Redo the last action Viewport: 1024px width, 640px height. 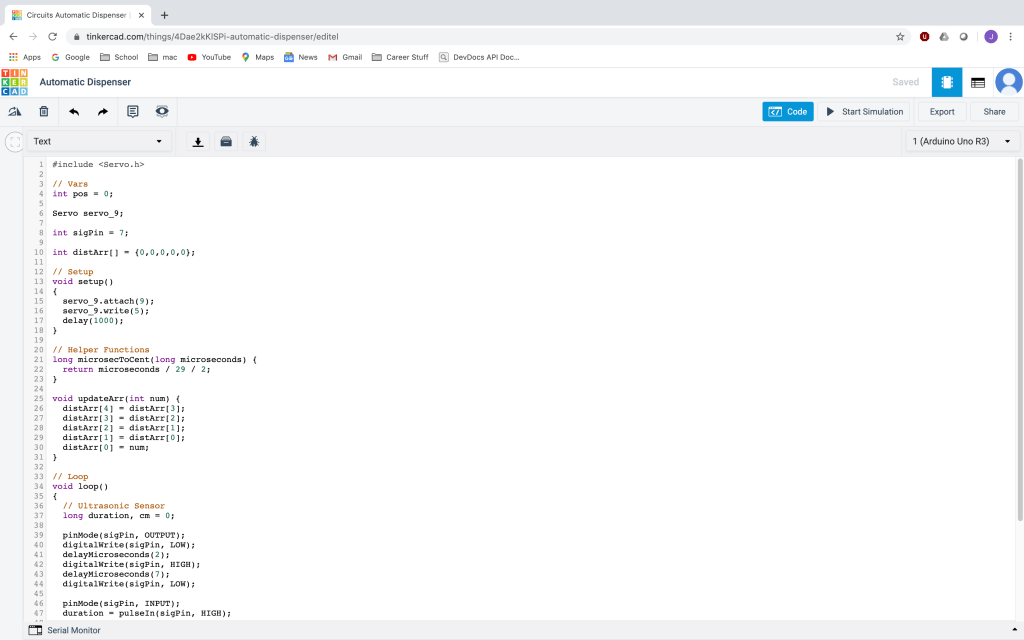[x=102, y=112]
